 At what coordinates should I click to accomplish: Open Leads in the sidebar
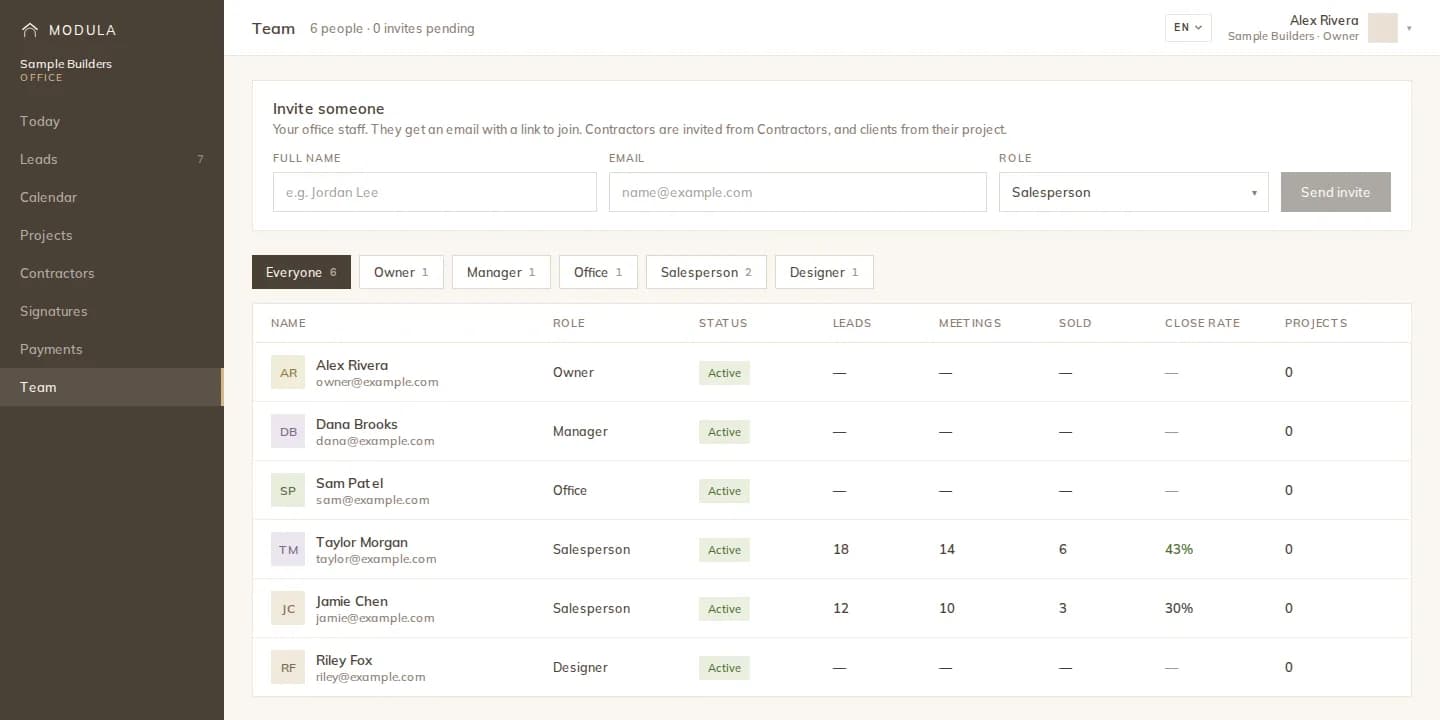point(112,159)
